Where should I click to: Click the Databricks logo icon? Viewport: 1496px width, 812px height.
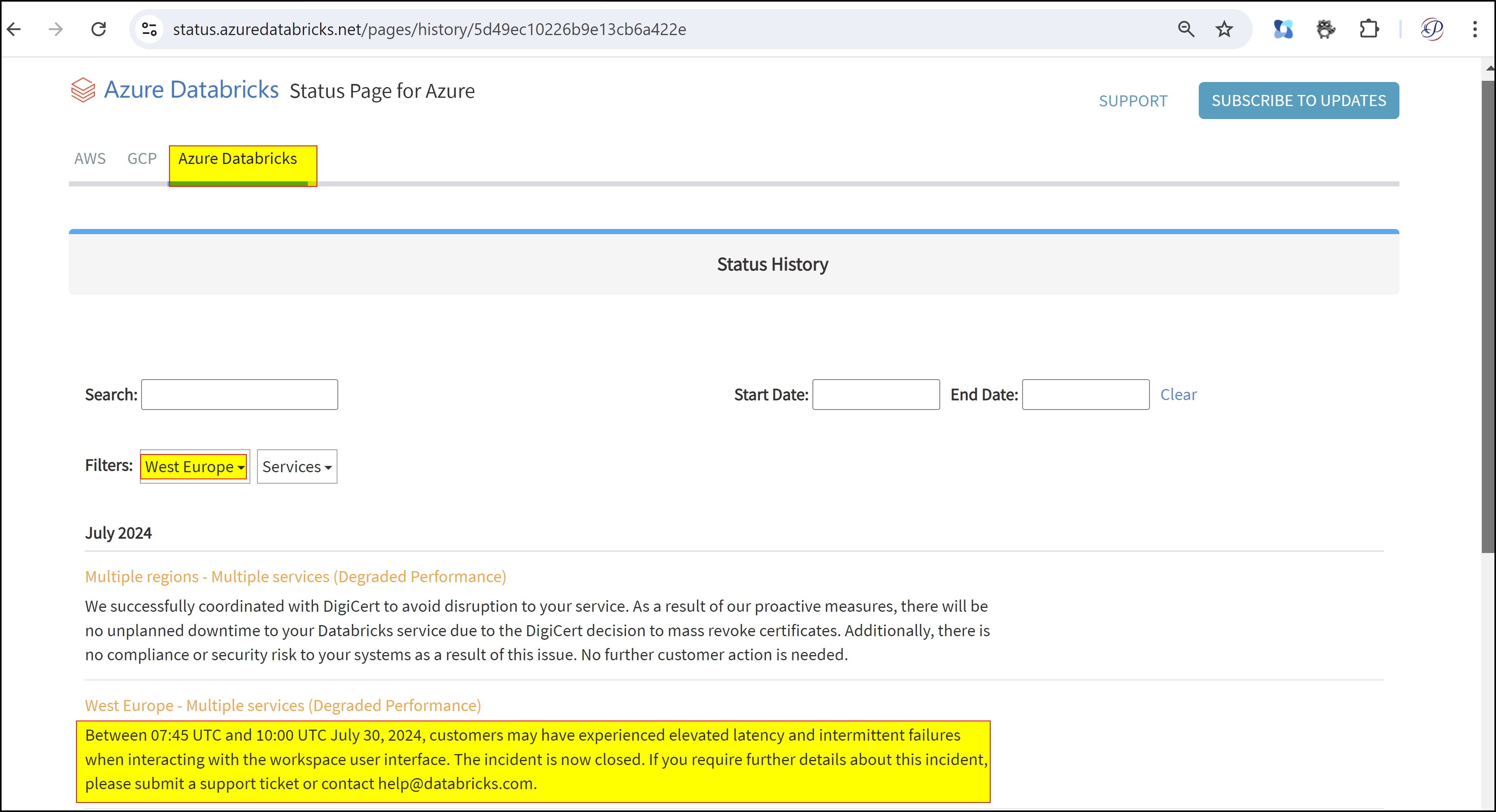click(x=83, y=90)
